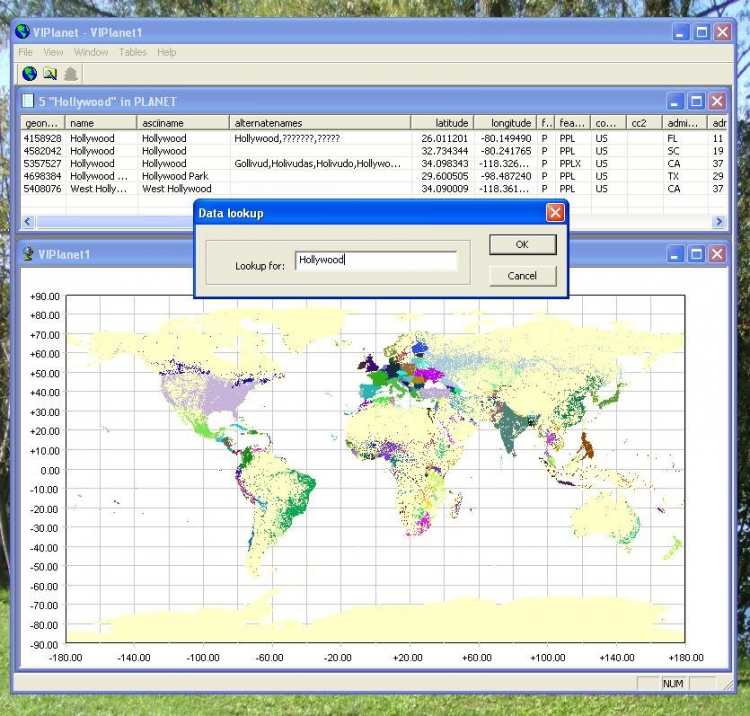Open the File menu
Screen dimensions: 750x716
click(x=25, y=52)
